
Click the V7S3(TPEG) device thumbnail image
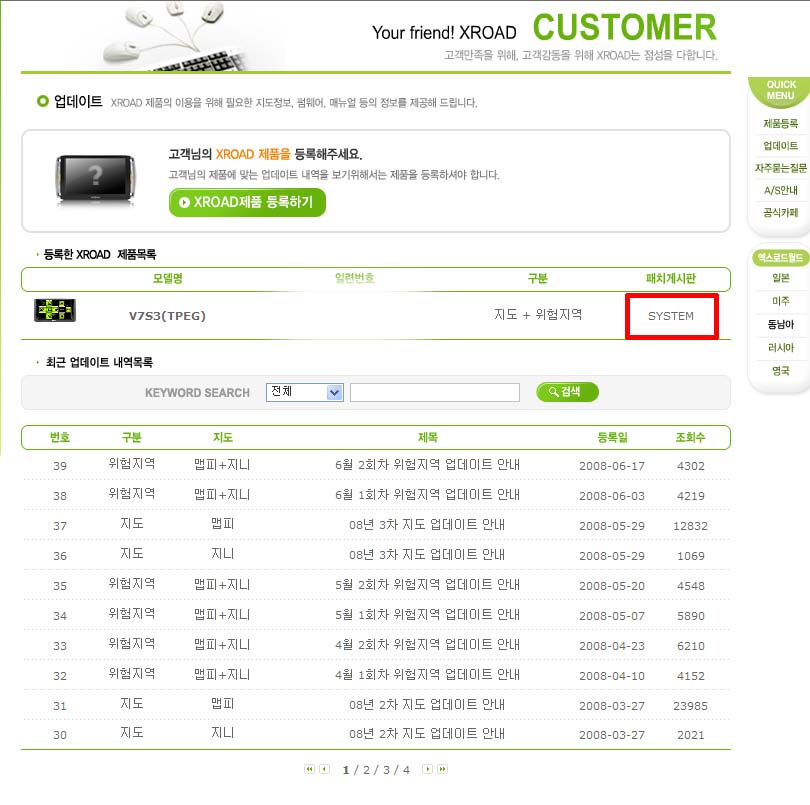(x=55, y=310)
